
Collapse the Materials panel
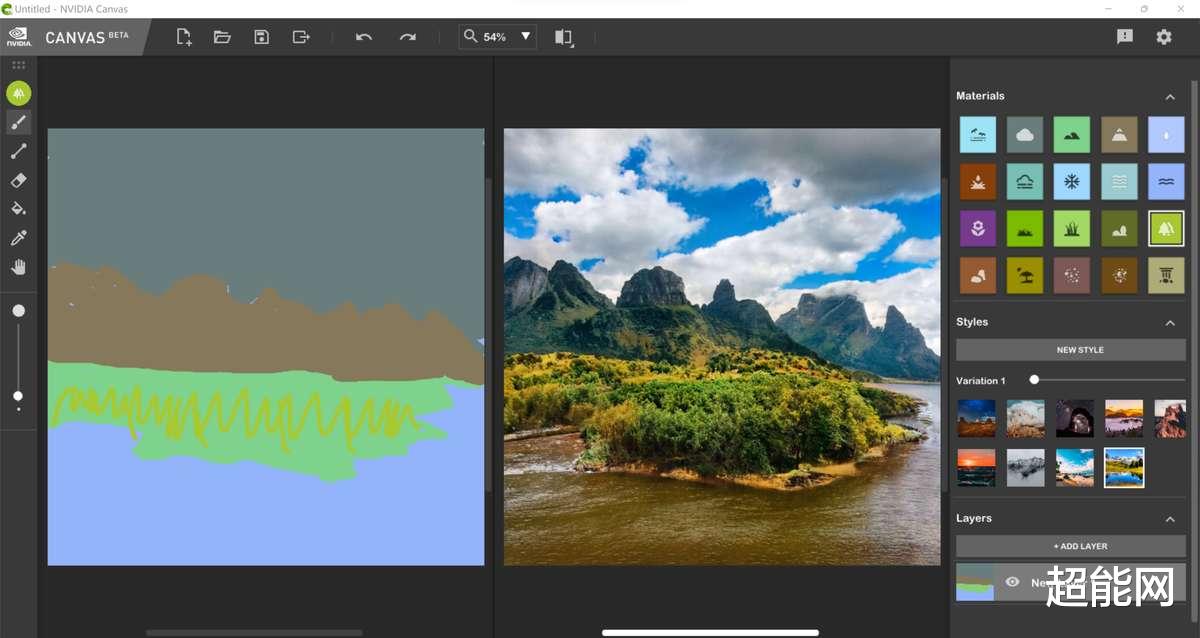click(x=1170, y=97)
